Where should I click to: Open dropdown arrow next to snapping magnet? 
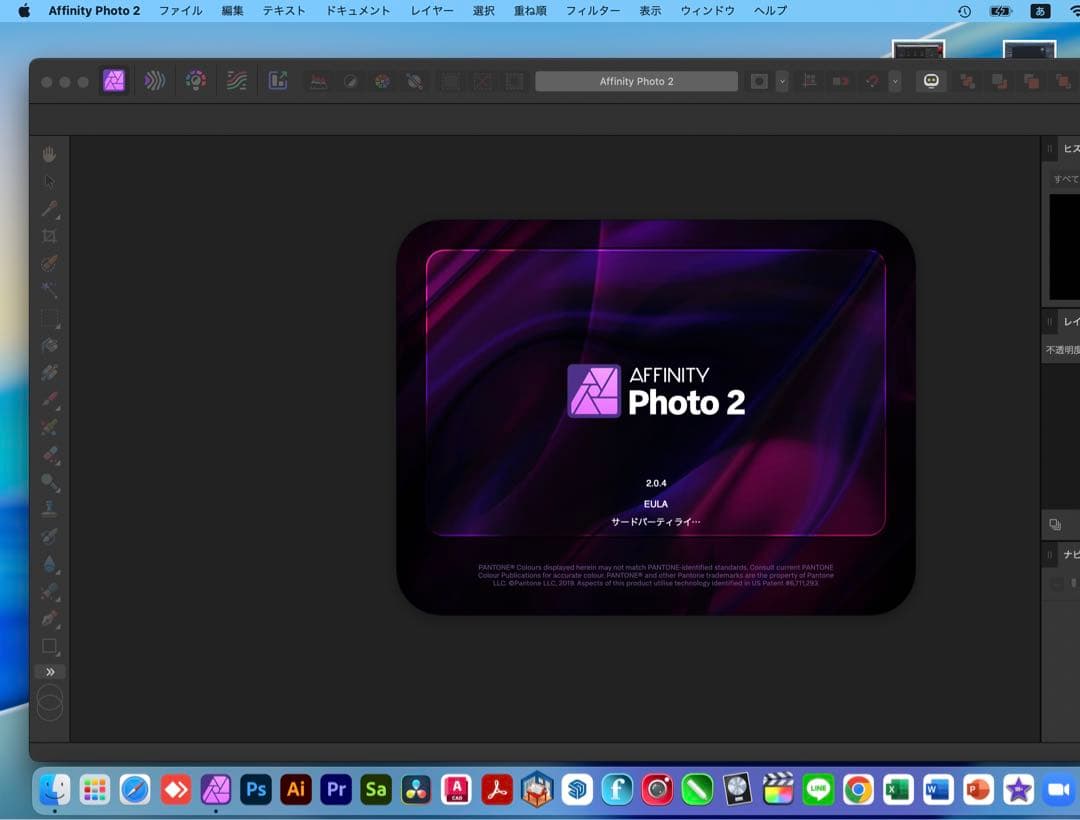click(895, 81)
